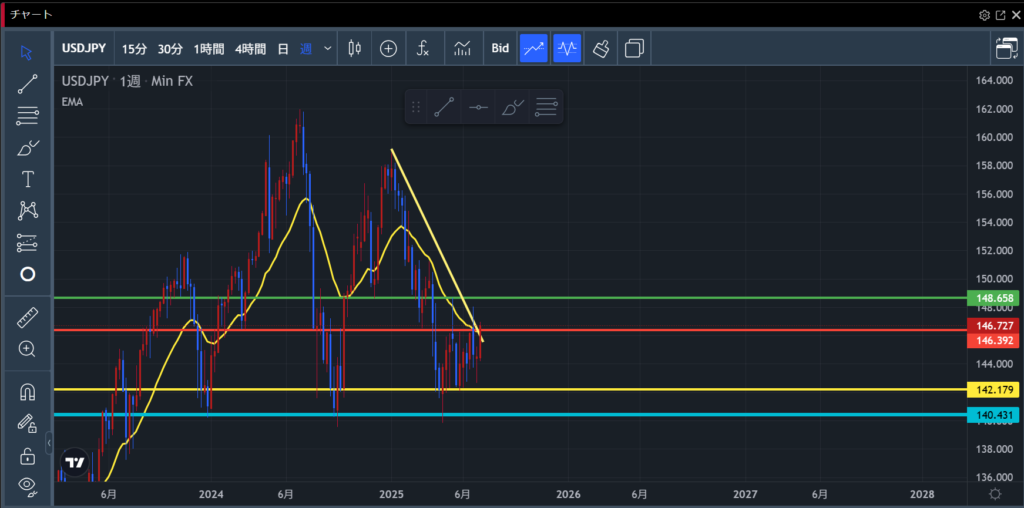Open the fx indicators menu
1024x508 pixels.
[423, 48]
